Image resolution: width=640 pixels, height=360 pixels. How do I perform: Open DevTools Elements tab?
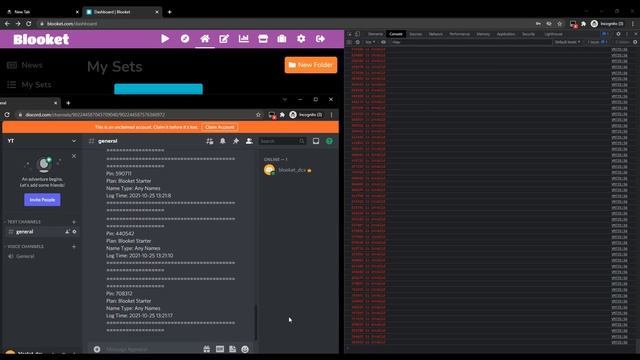pyautogui.click(x=375, y=34)
